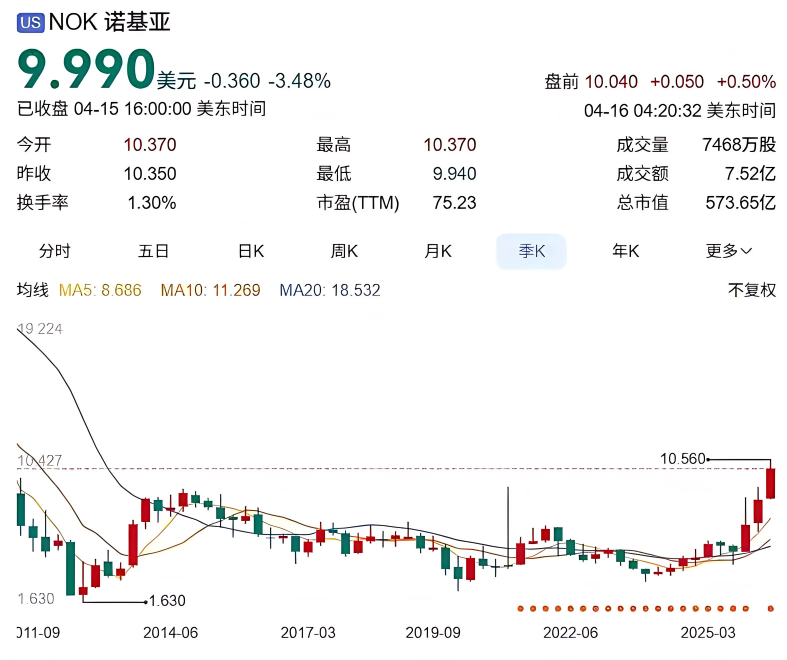Toggle the MA20 moving average line
787x660 pixels.
(329, 291)
